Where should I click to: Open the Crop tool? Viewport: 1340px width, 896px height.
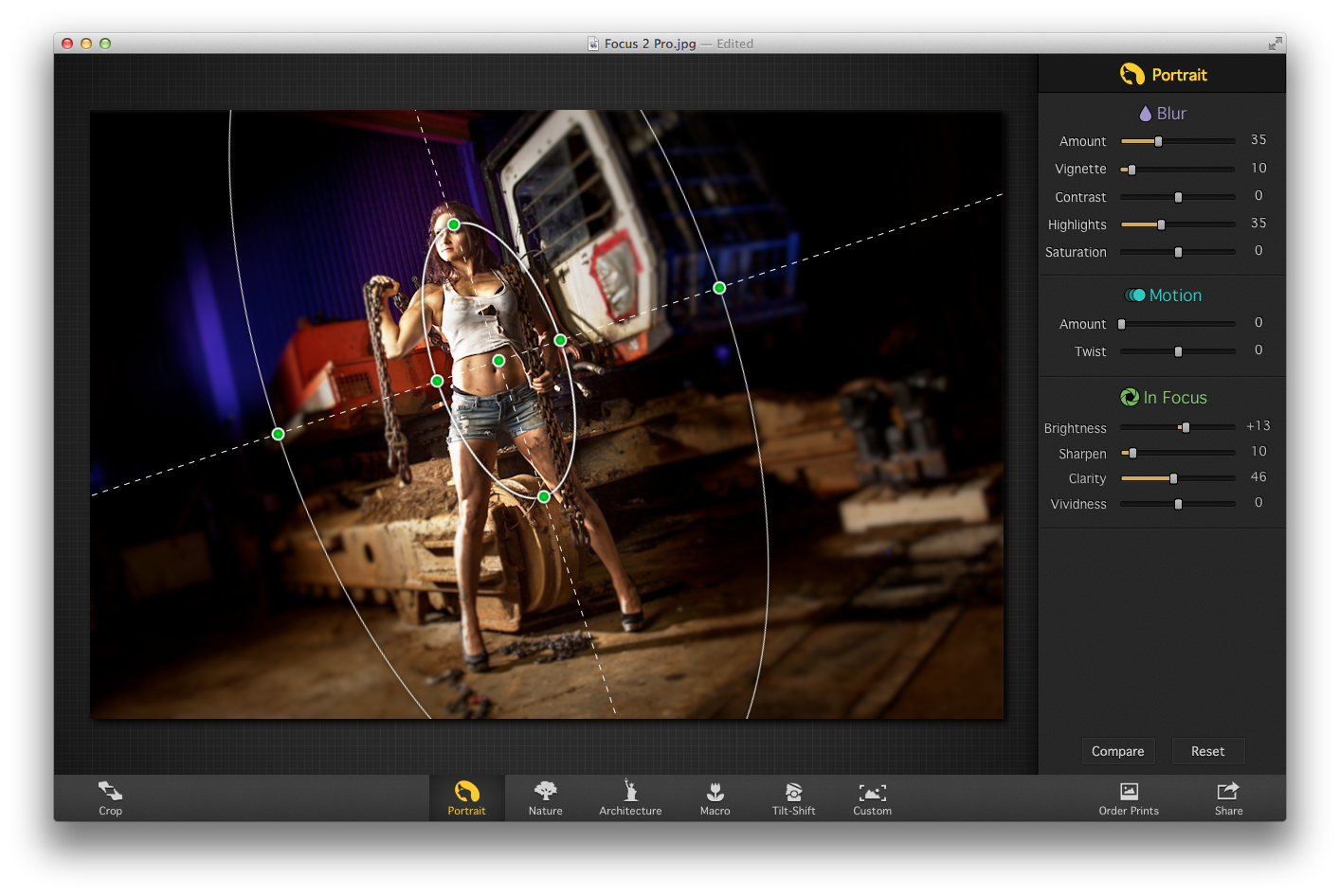[x=110, y=797]
